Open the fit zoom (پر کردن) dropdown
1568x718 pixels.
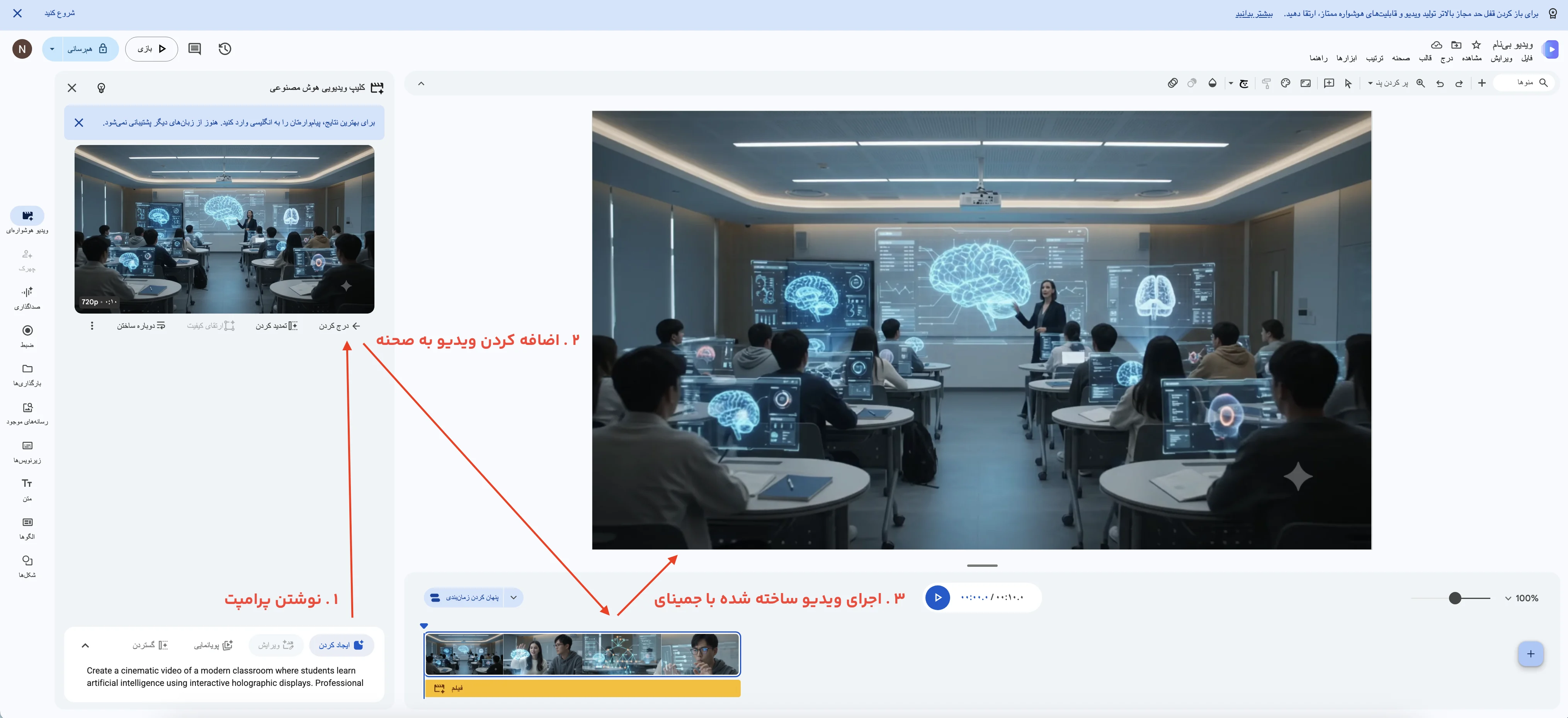(1388, 84)
